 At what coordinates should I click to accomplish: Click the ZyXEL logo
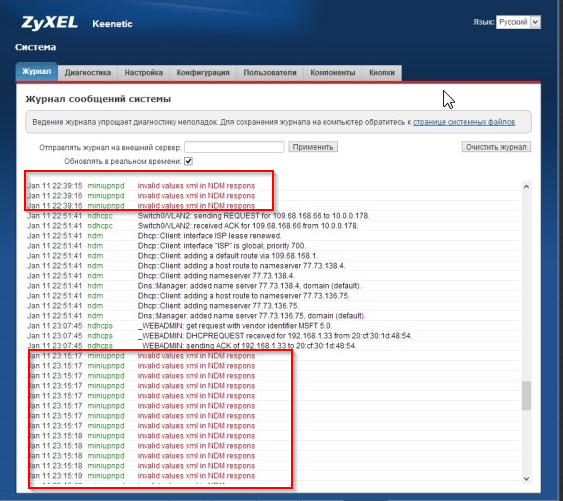pos(49,23)
